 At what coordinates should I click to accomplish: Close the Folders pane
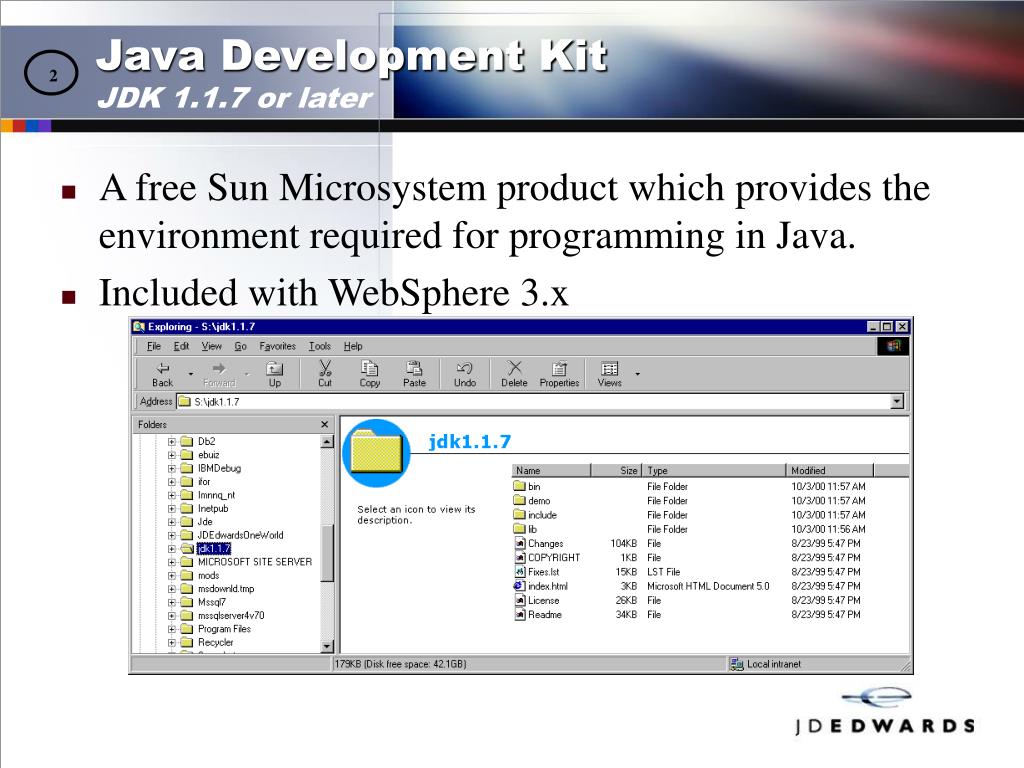pos(325,424)
